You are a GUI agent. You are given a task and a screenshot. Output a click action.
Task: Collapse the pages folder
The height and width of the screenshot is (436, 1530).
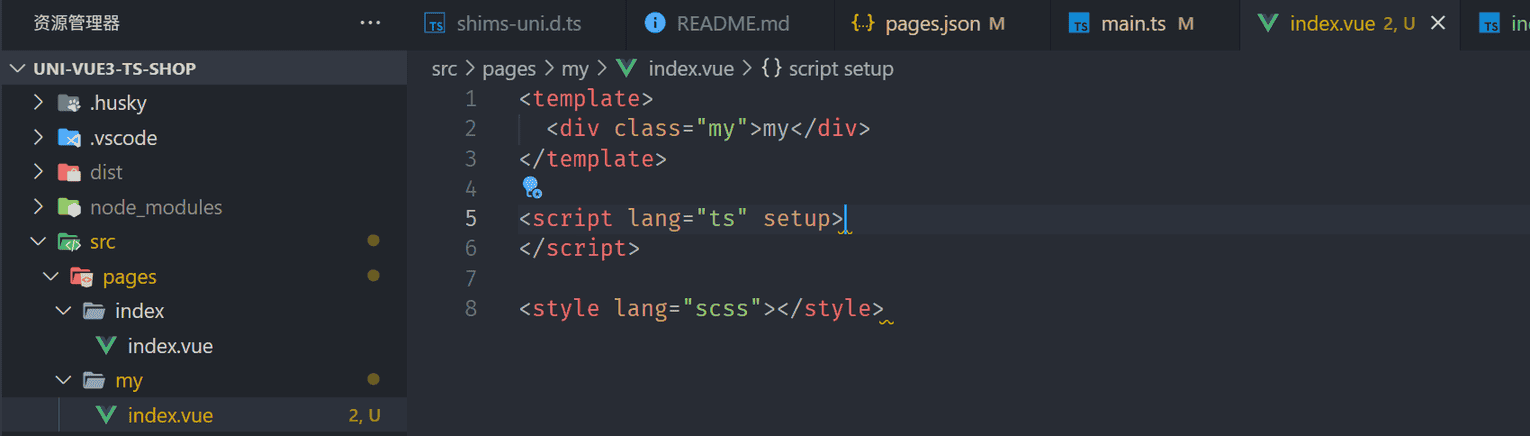point(51,276)
